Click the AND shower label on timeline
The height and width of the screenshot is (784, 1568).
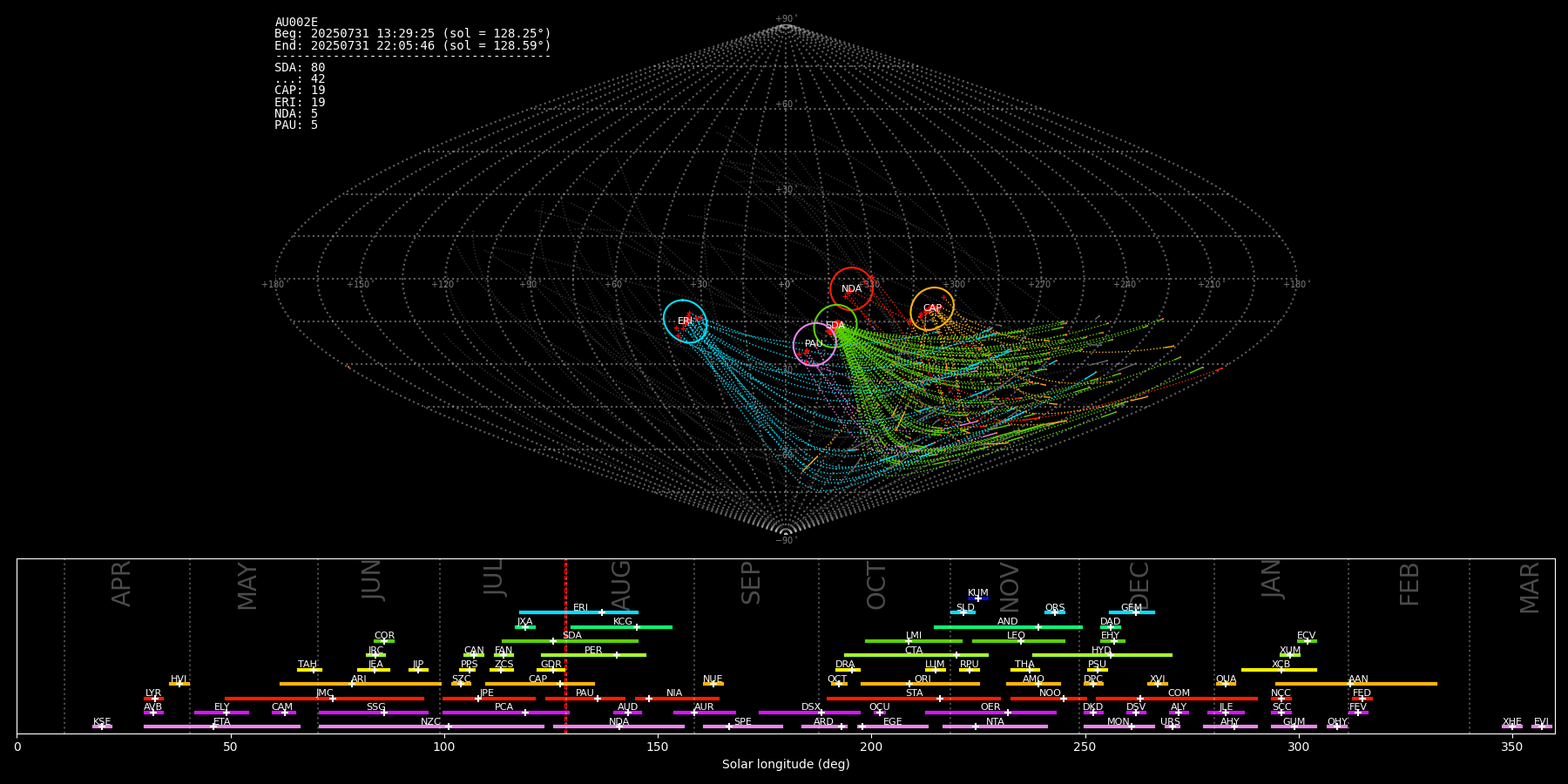(1008, 622)
